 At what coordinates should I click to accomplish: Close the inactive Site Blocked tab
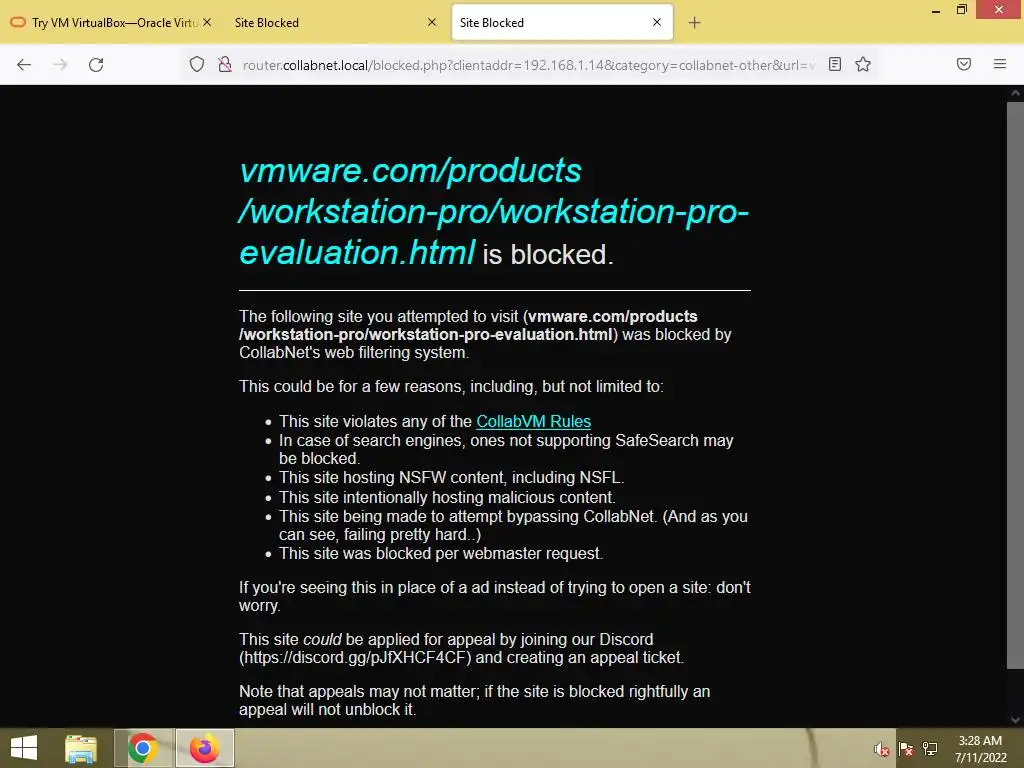coord(432,22)
